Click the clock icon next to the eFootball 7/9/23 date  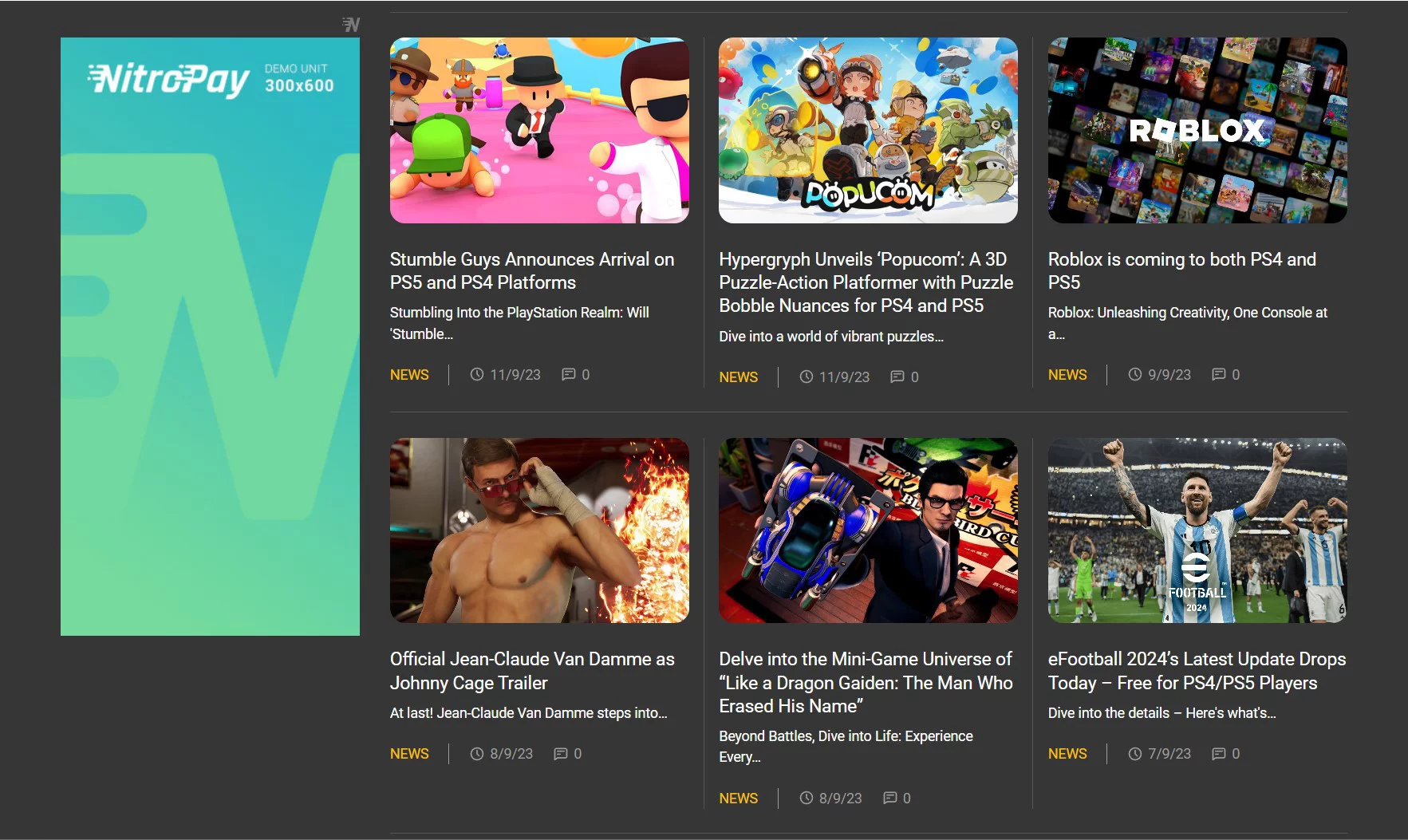pyautogui.click(x=1134, y=753)
